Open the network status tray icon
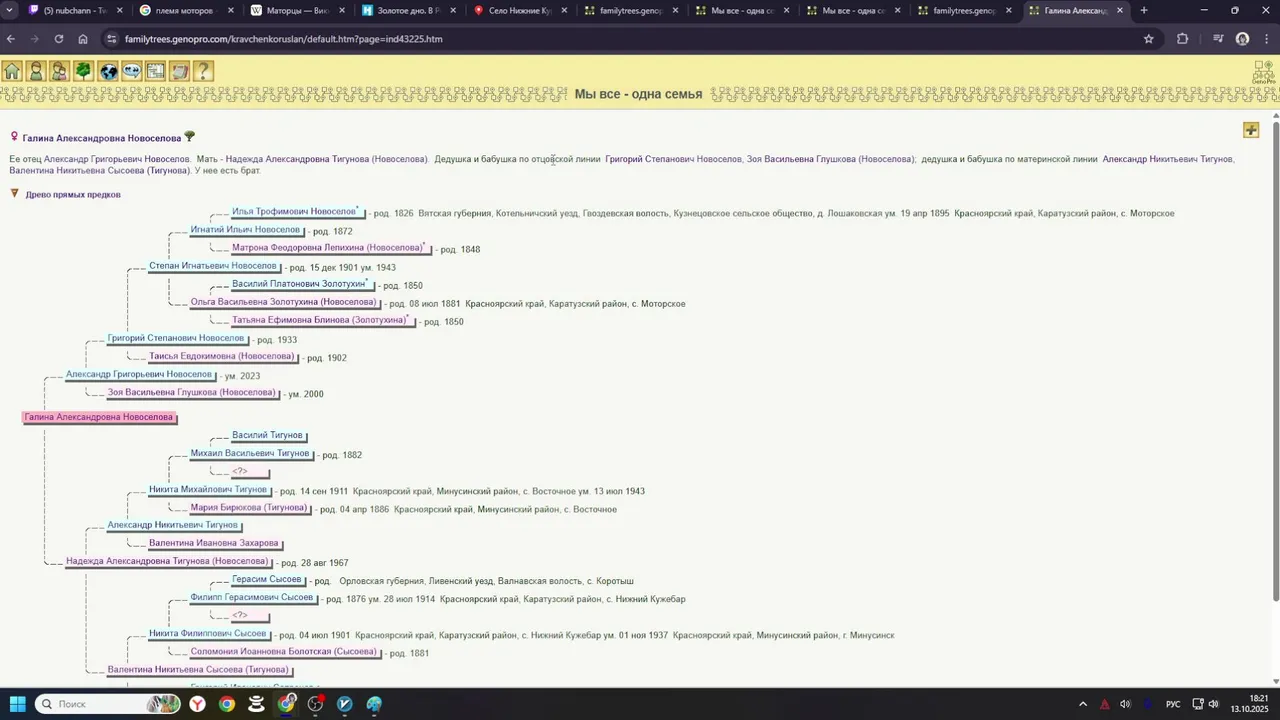Screen dimensions: 1280x720 (1199, 704)
